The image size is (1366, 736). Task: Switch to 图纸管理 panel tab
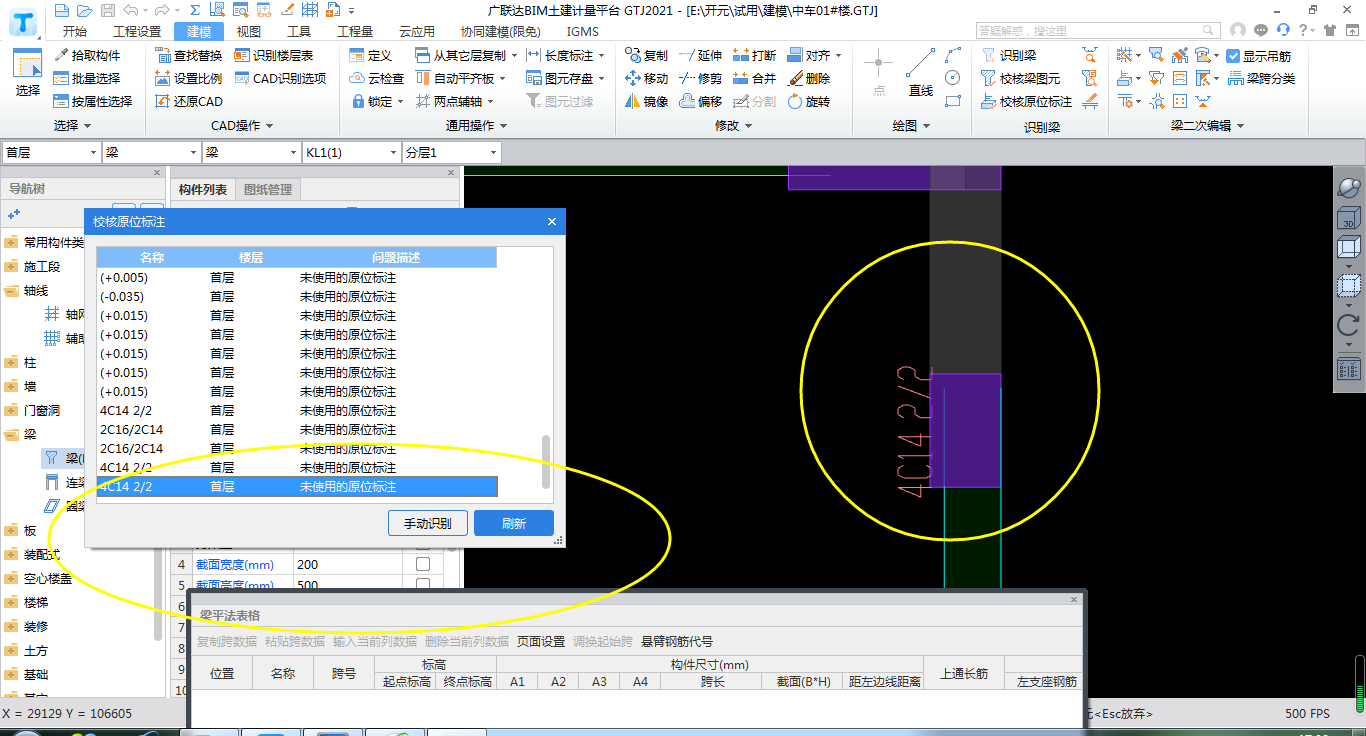tap(267, 189)
